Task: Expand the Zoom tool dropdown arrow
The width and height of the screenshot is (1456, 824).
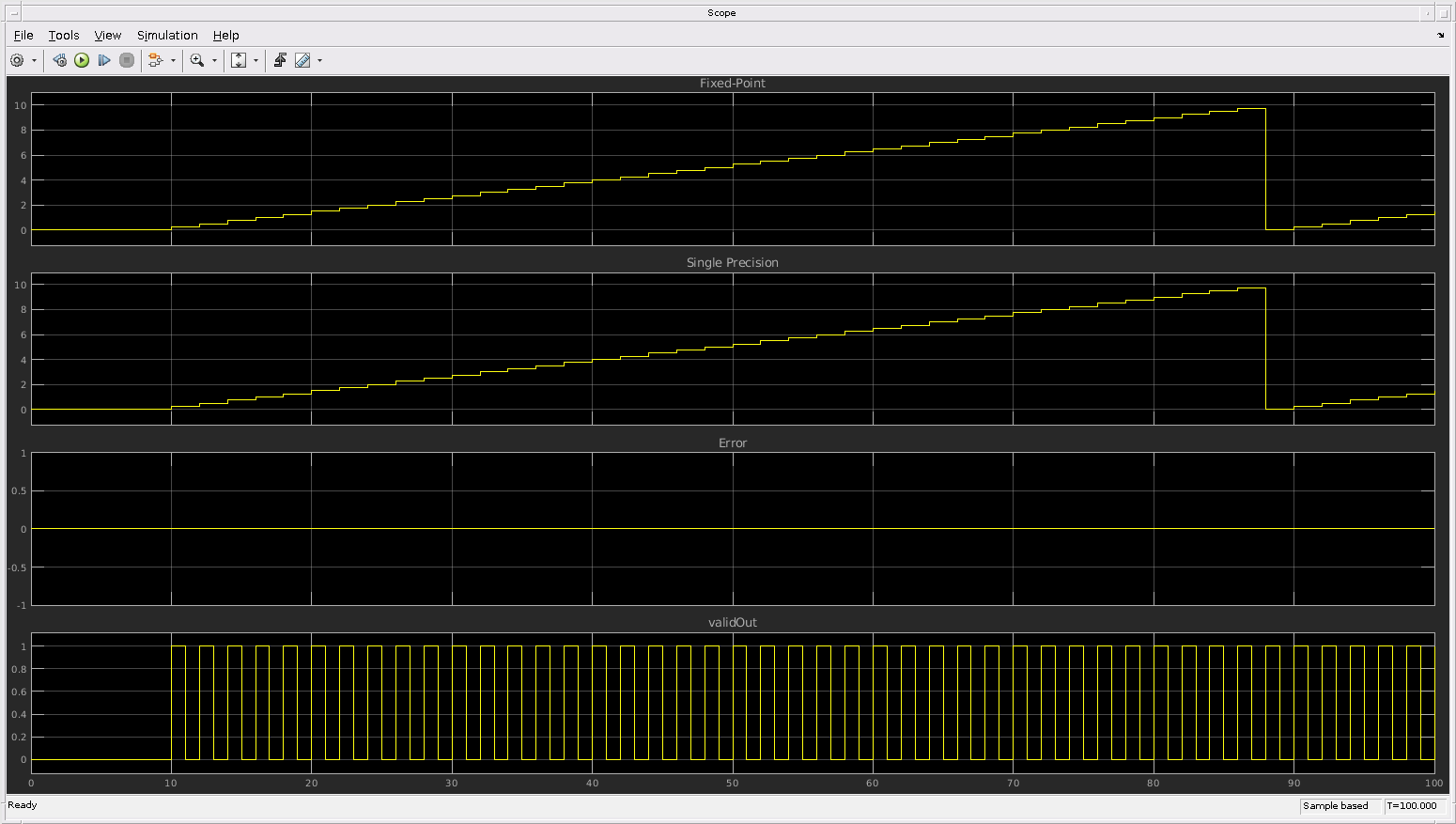Action: click(214, 60)
